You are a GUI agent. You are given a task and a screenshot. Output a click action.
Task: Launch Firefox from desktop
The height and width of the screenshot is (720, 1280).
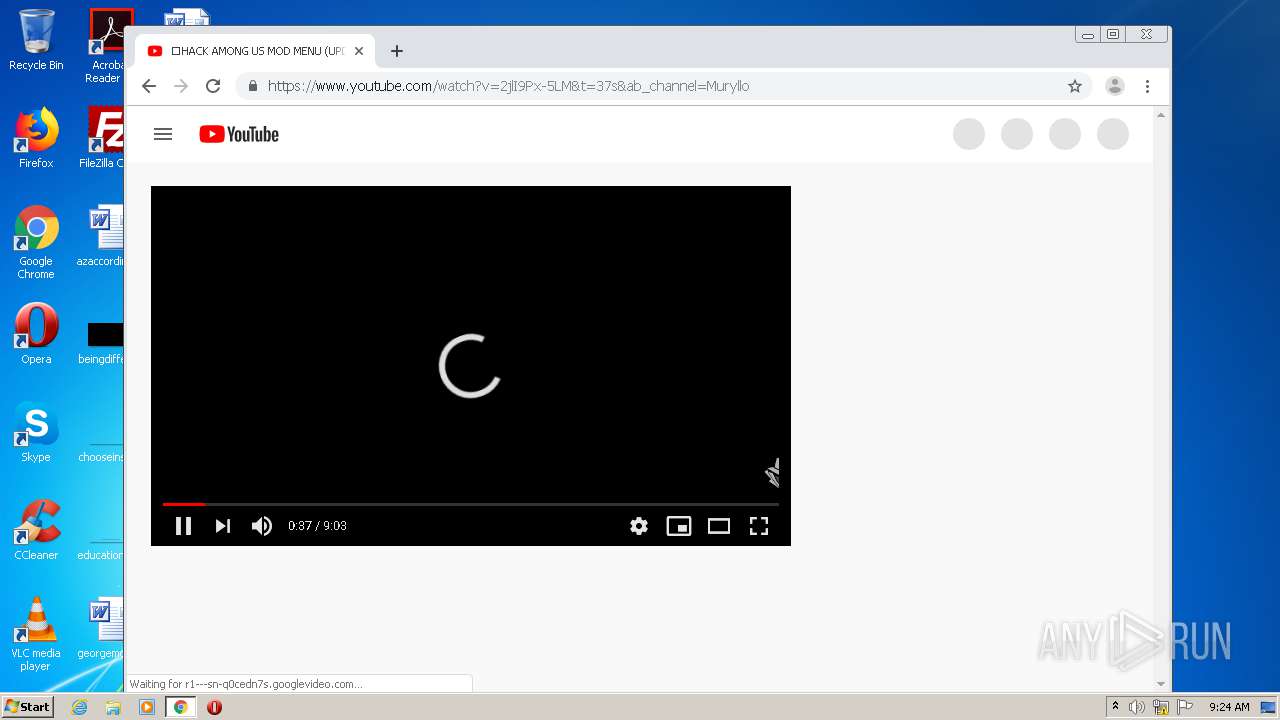point(36,138)
